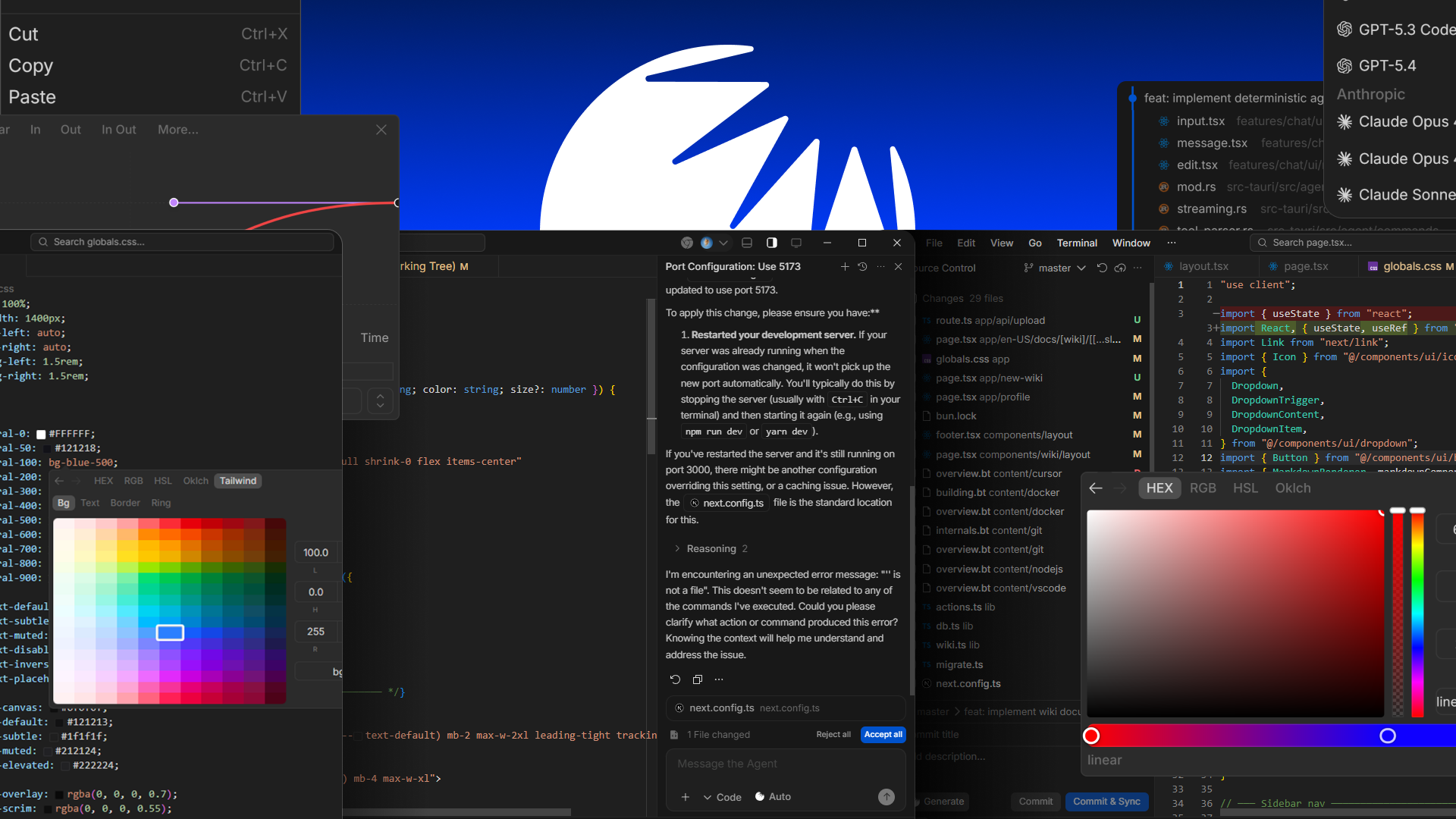1456x819 pixels.
Task: Click the #FFFFFF color swatch in globals.css
Action: tap(41, 435)
